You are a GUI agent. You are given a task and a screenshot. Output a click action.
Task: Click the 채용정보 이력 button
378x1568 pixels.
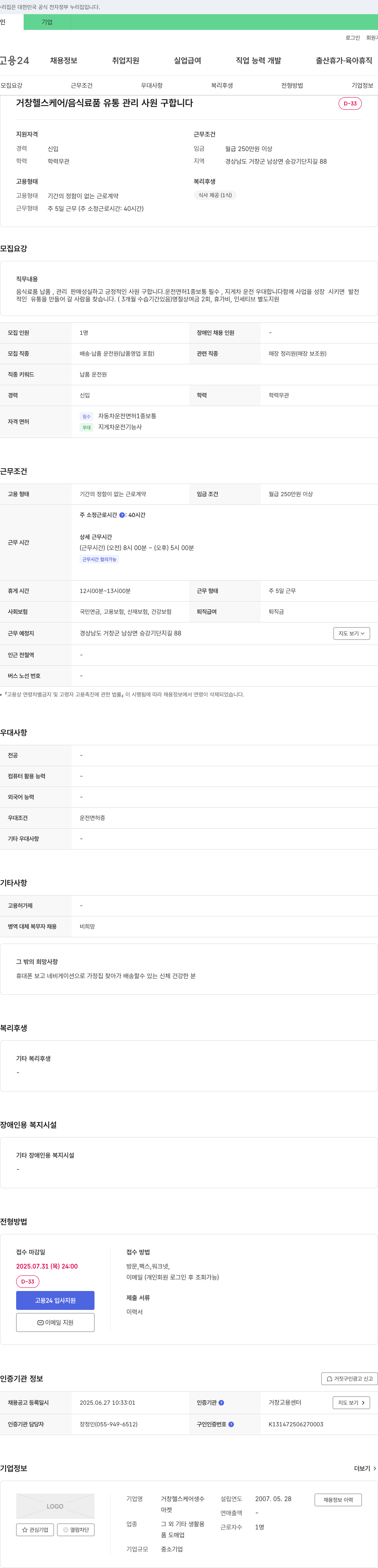click(338, 1500)
